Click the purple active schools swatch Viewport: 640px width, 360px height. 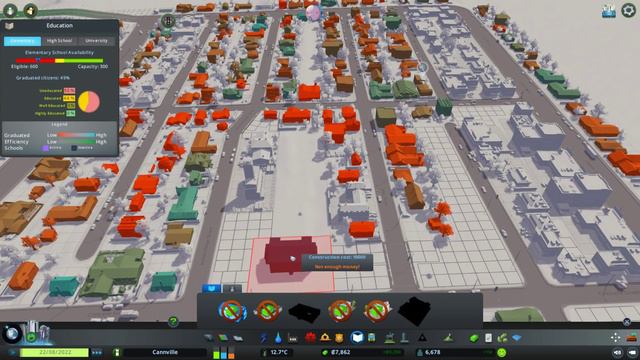(45, 148)
